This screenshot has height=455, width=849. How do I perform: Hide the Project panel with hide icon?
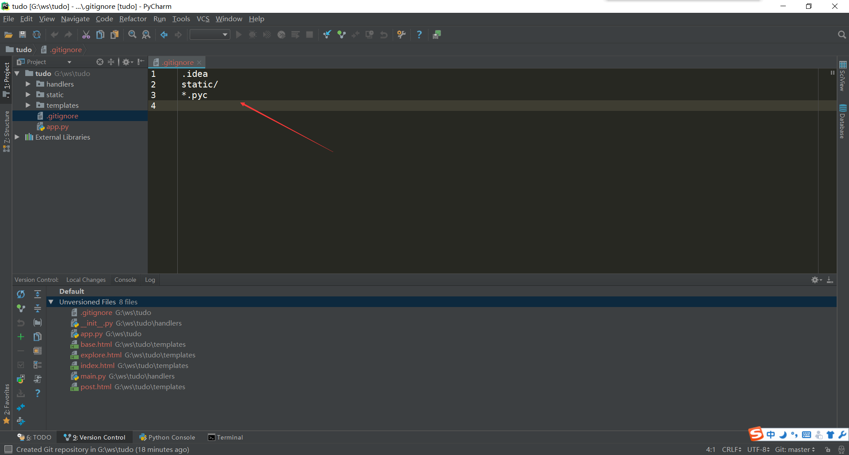141,62
